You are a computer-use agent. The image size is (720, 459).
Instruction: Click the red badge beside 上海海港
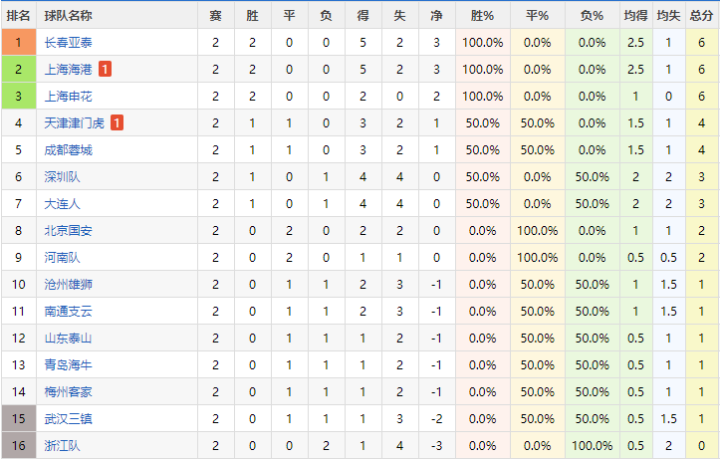[x=105, y=69]
